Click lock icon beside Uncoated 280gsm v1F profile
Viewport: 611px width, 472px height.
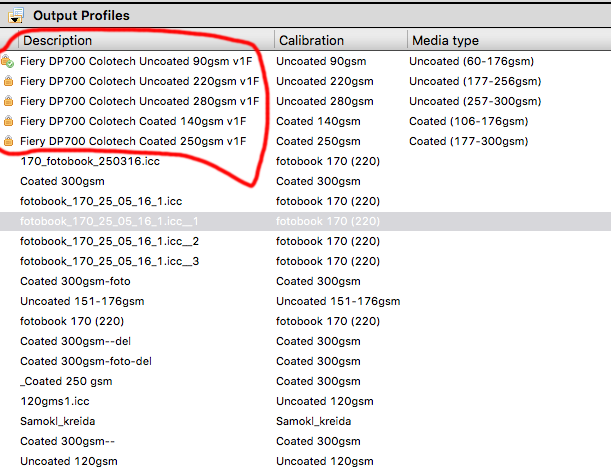[x=8, y=101]
